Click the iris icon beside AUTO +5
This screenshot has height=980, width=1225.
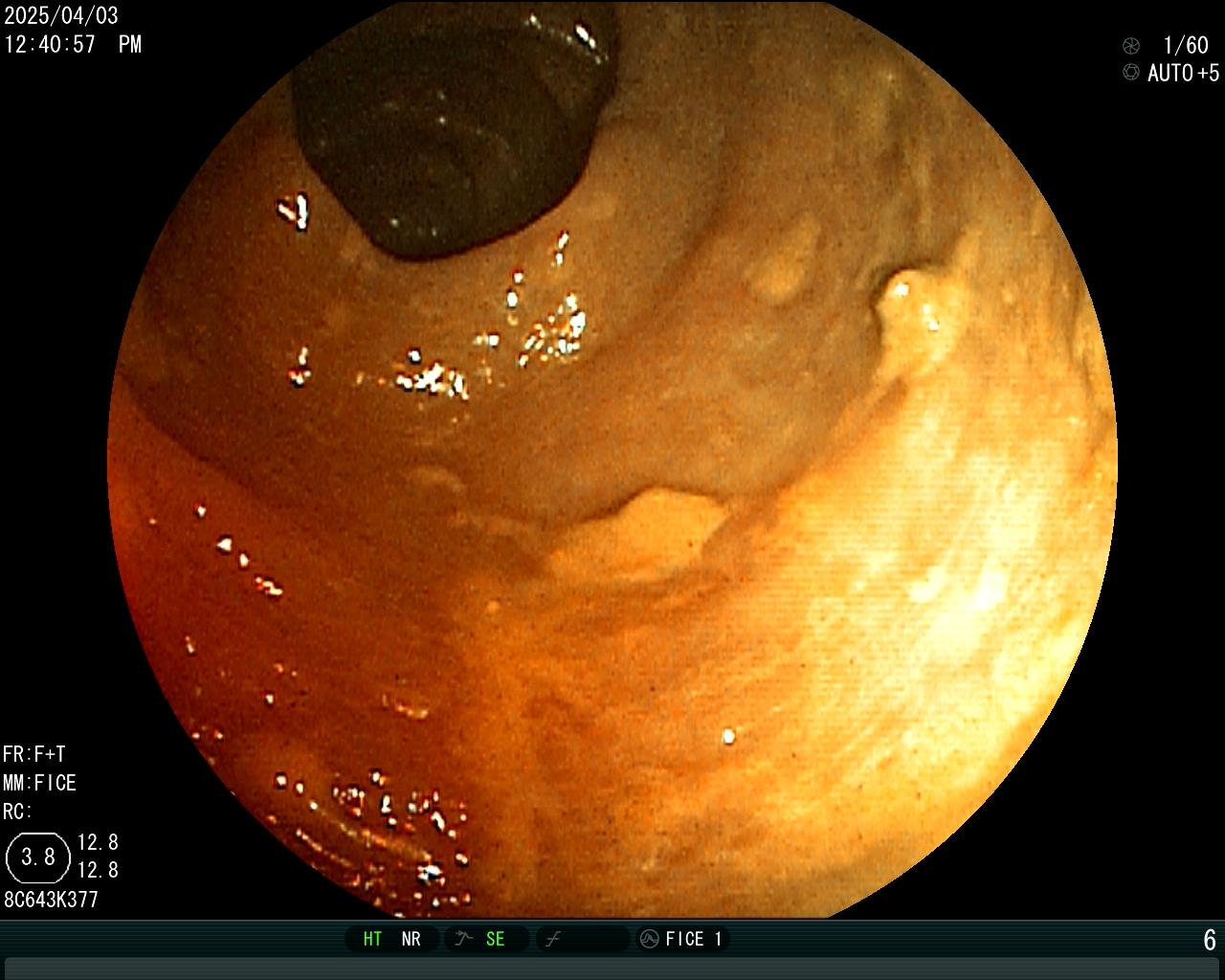click(1131, 72)
